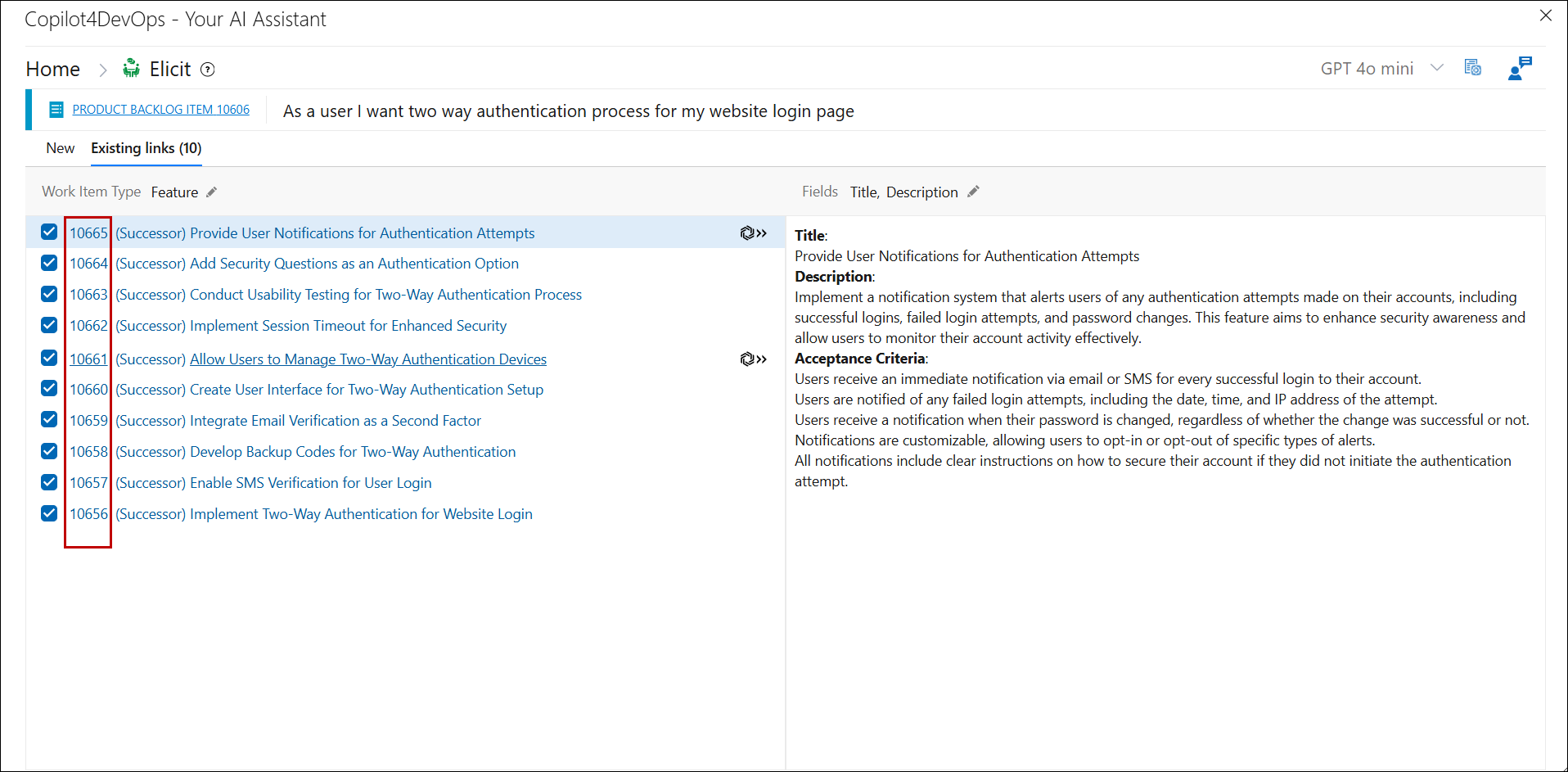1568x772 pixels.
Task: Select Add Security Questions as an Authentication Option
Action: pos(354,264)
